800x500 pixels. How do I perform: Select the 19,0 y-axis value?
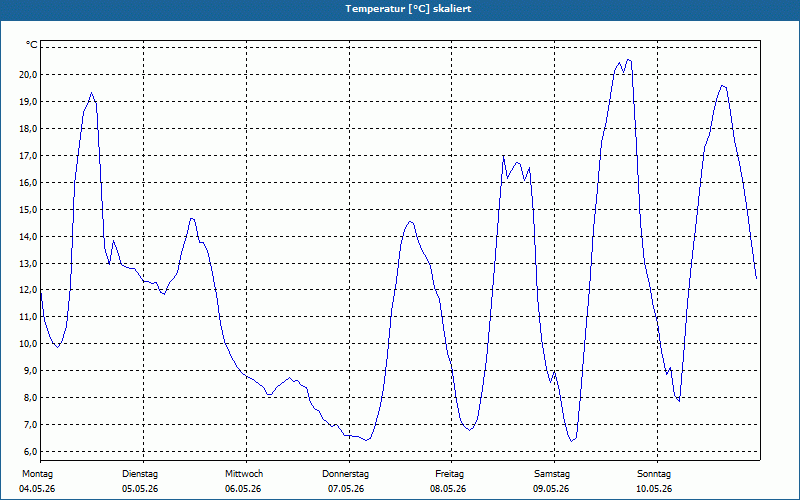pyautogui.click(x=29, y=102)
